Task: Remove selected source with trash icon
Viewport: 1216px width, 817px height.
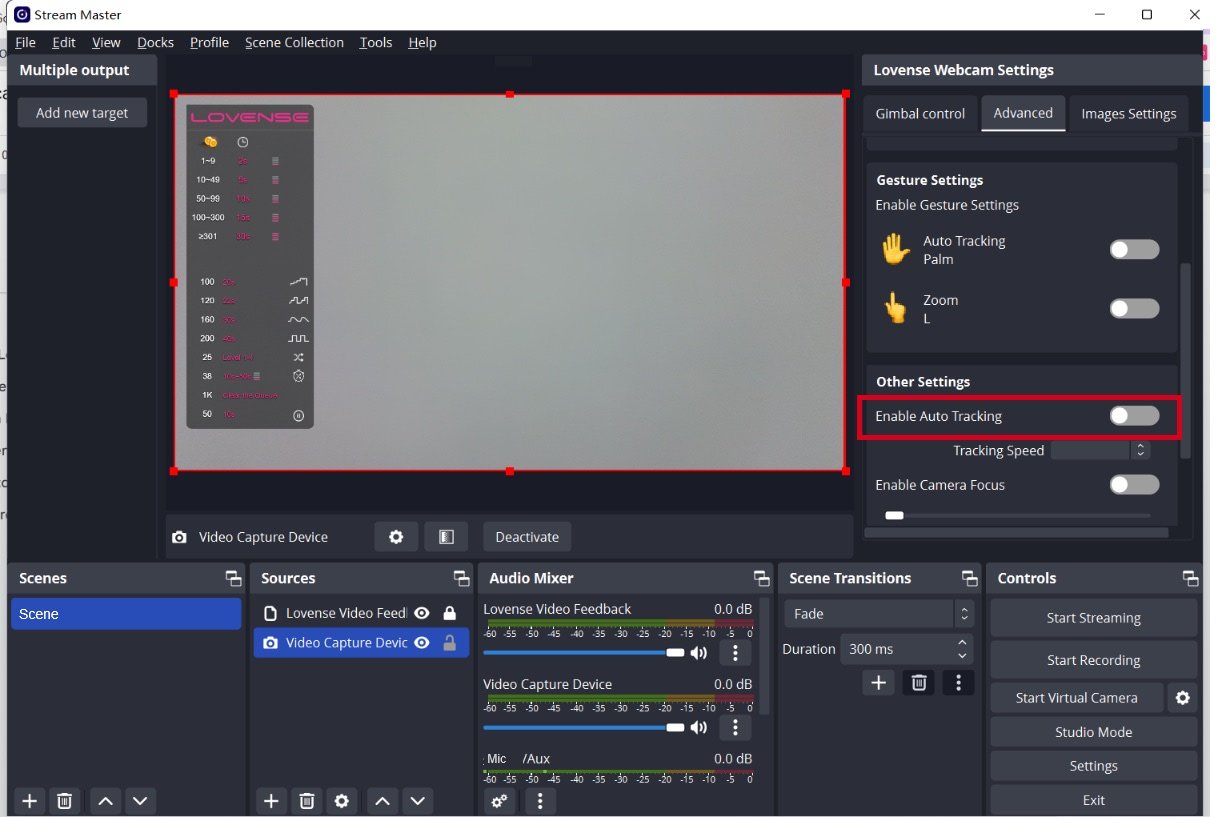Action: click(307, 801)
